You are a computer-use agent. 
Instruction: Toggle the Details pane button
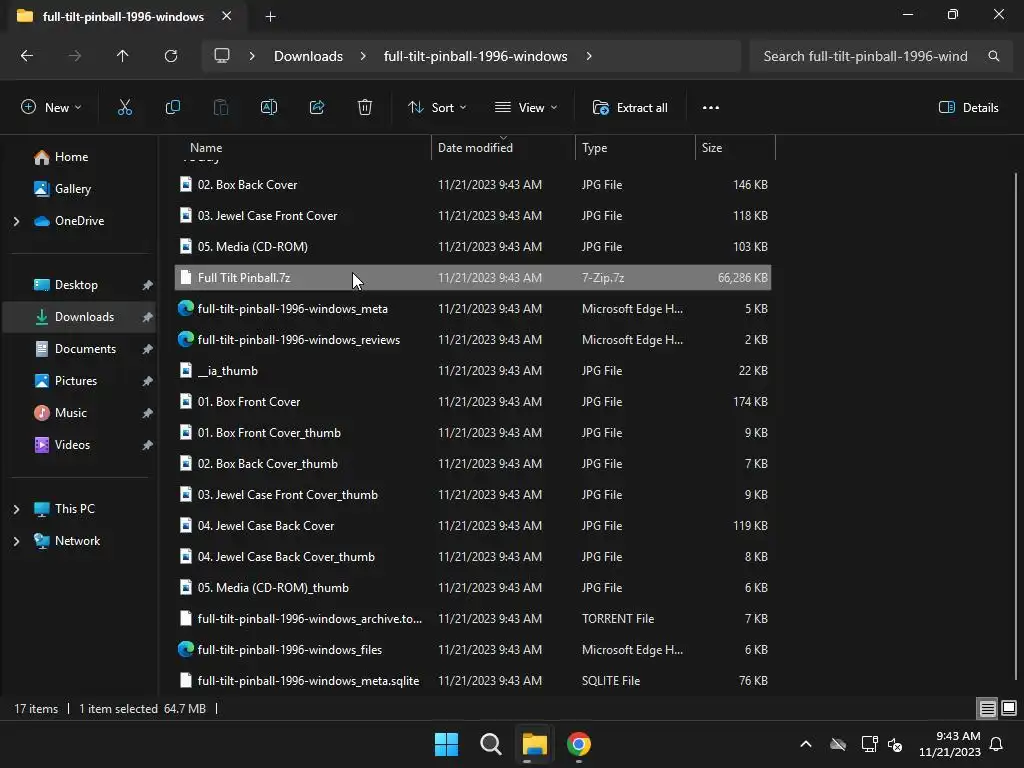(968, 108)
